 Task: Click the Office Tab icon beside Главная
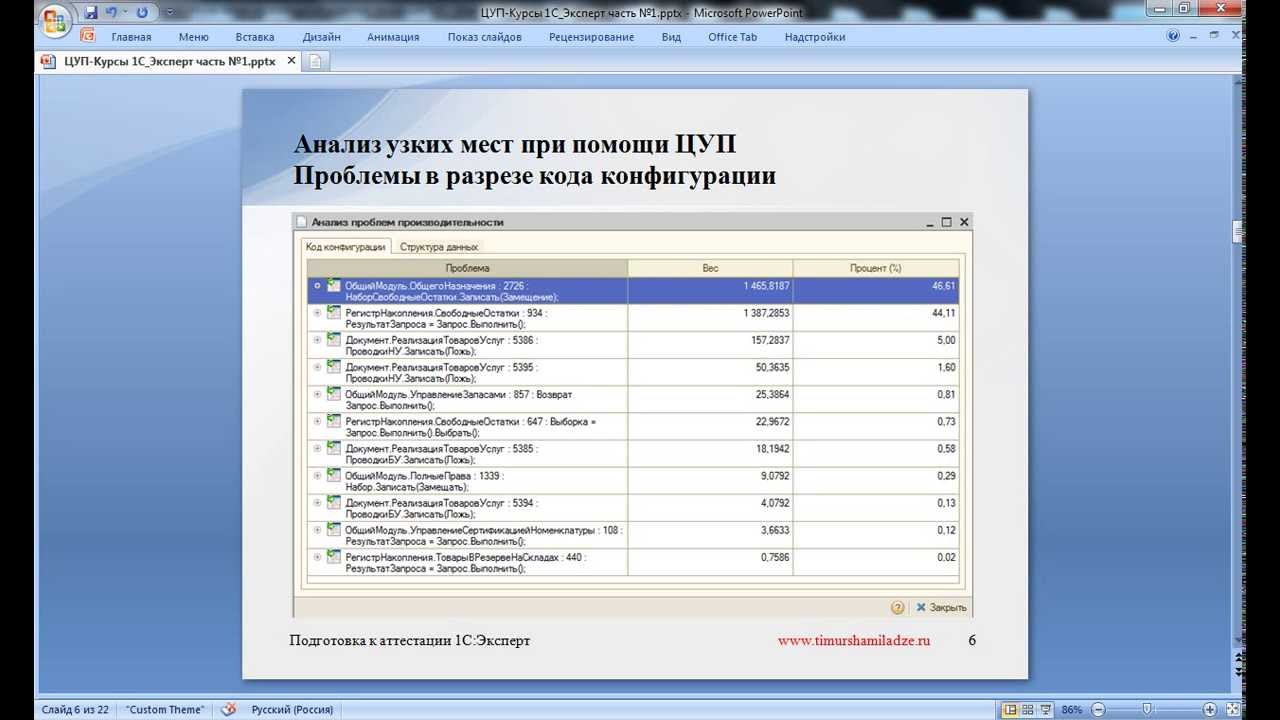coord(87,36)
